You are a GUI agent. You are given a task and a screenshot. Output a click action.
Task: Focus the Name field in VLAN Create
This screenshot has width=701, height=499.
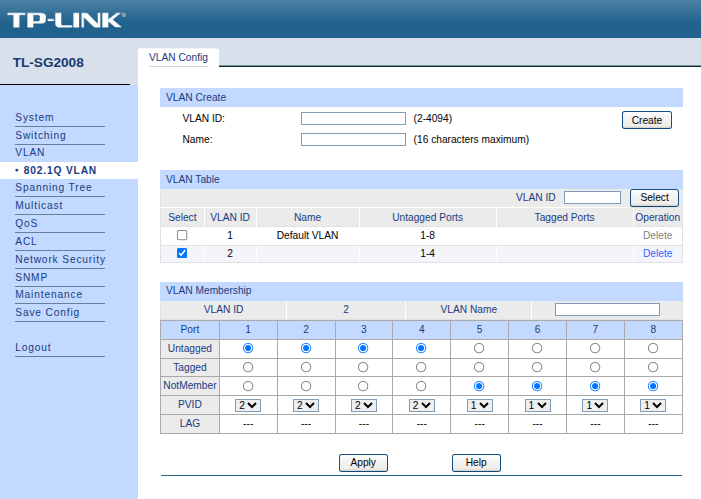(x=353, y=140)
